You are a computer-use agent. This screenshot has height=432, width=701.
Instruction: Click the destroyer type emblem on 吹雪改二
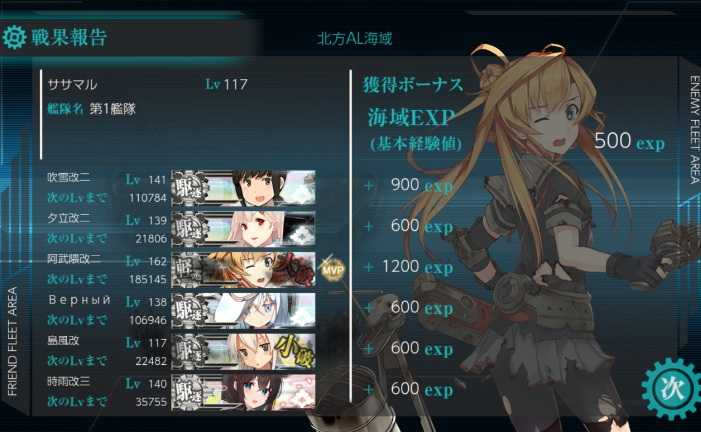point(190,188)
